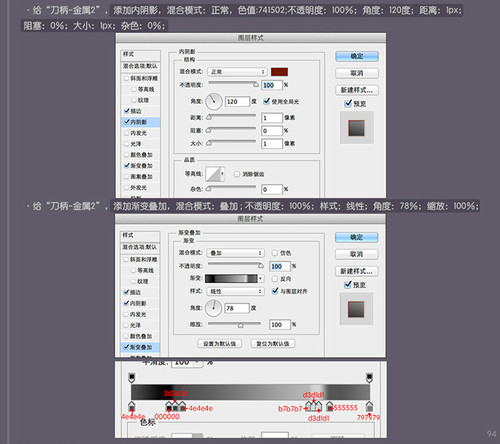
Task: Open the 样式 dropdown showing 线性
Action: click(235, 291)
